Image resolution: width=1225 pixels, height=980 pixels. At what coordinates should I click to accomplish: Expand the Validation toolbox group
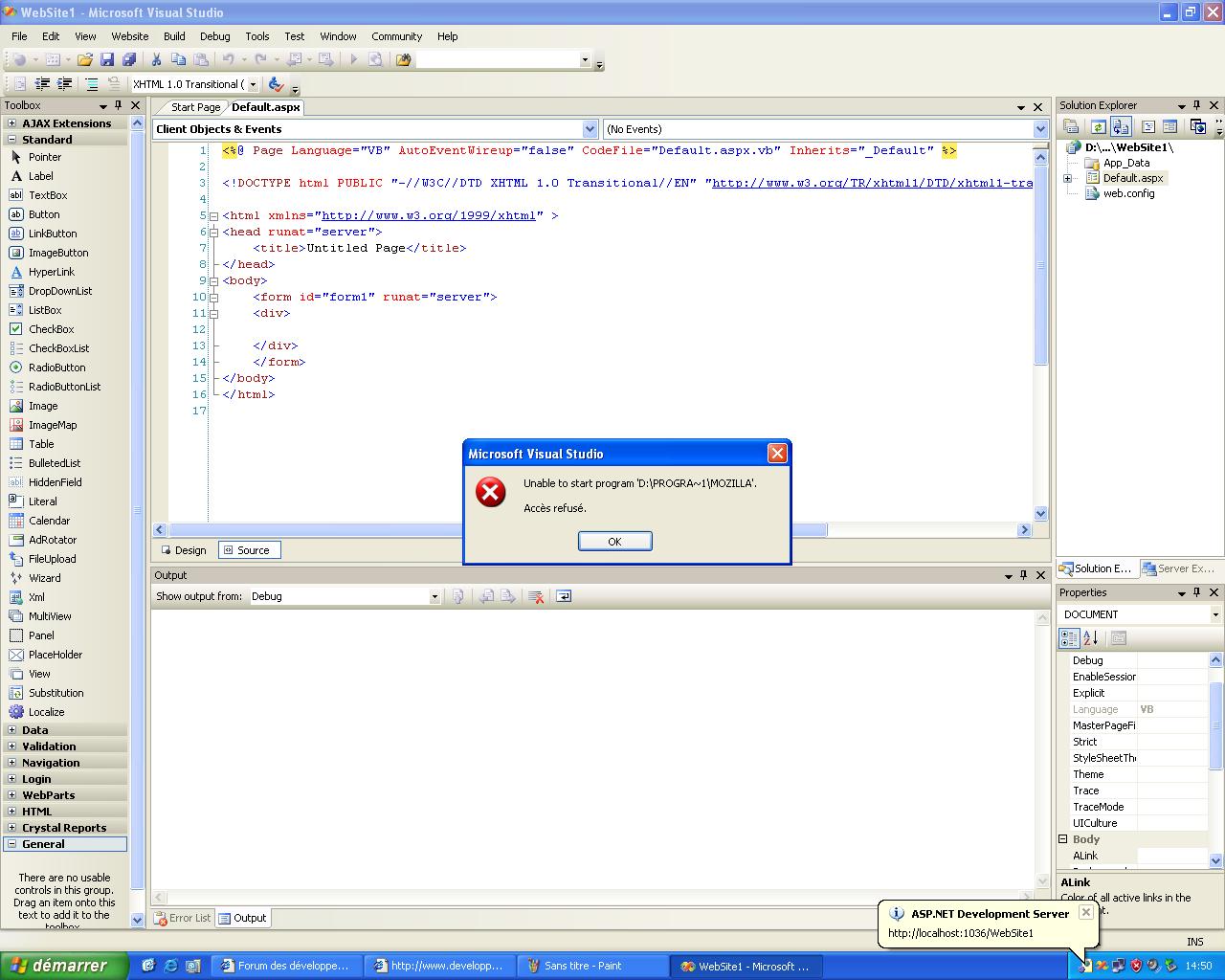tap(11, 746)
